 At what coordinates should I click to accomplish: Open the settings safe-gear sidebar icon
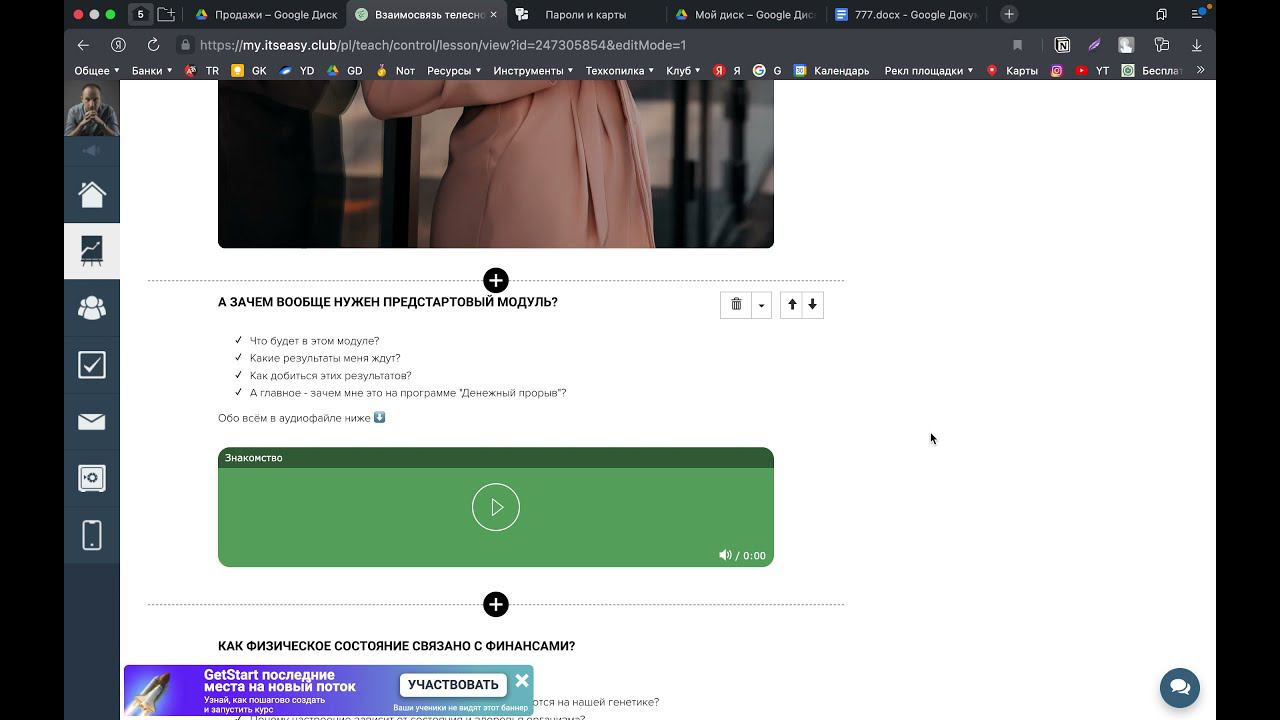click(x=92, y=478)
